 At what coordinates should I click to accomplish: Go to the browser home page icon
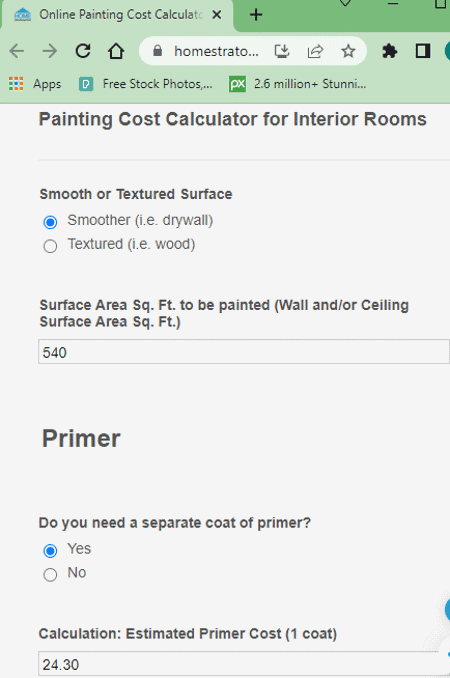(x=116, y=51)
